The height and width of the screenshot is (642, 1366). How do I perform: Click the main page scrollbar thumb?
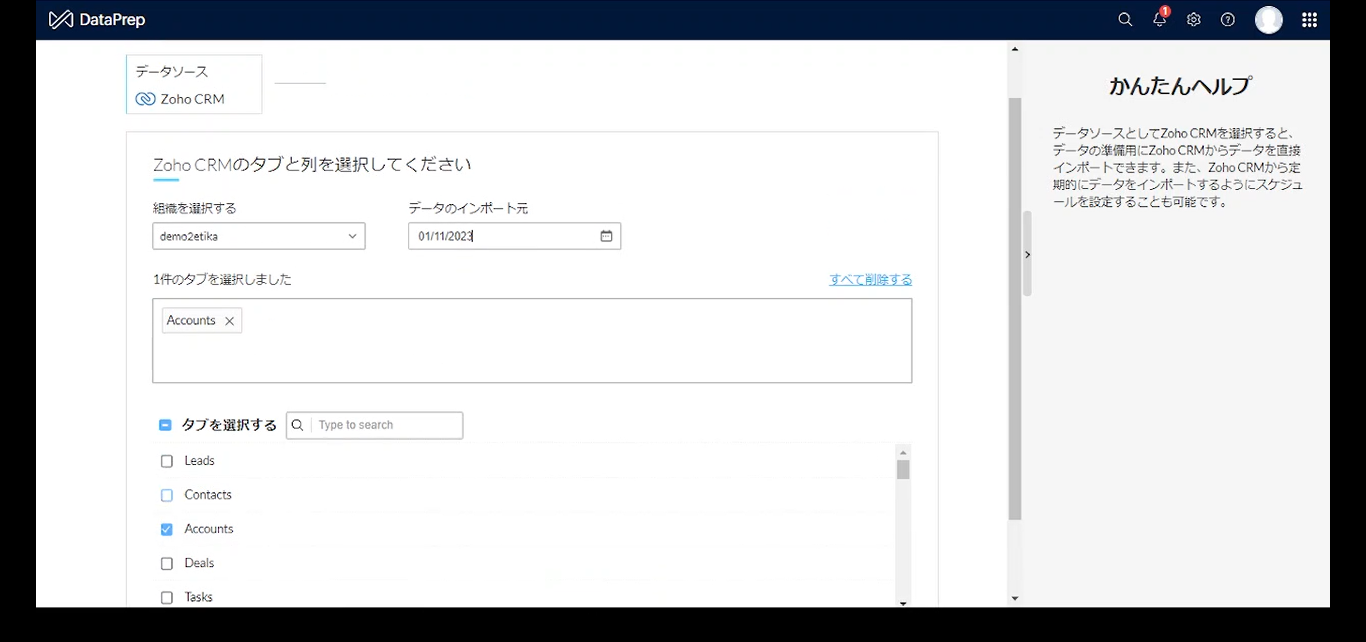(x=1015, y=310)
